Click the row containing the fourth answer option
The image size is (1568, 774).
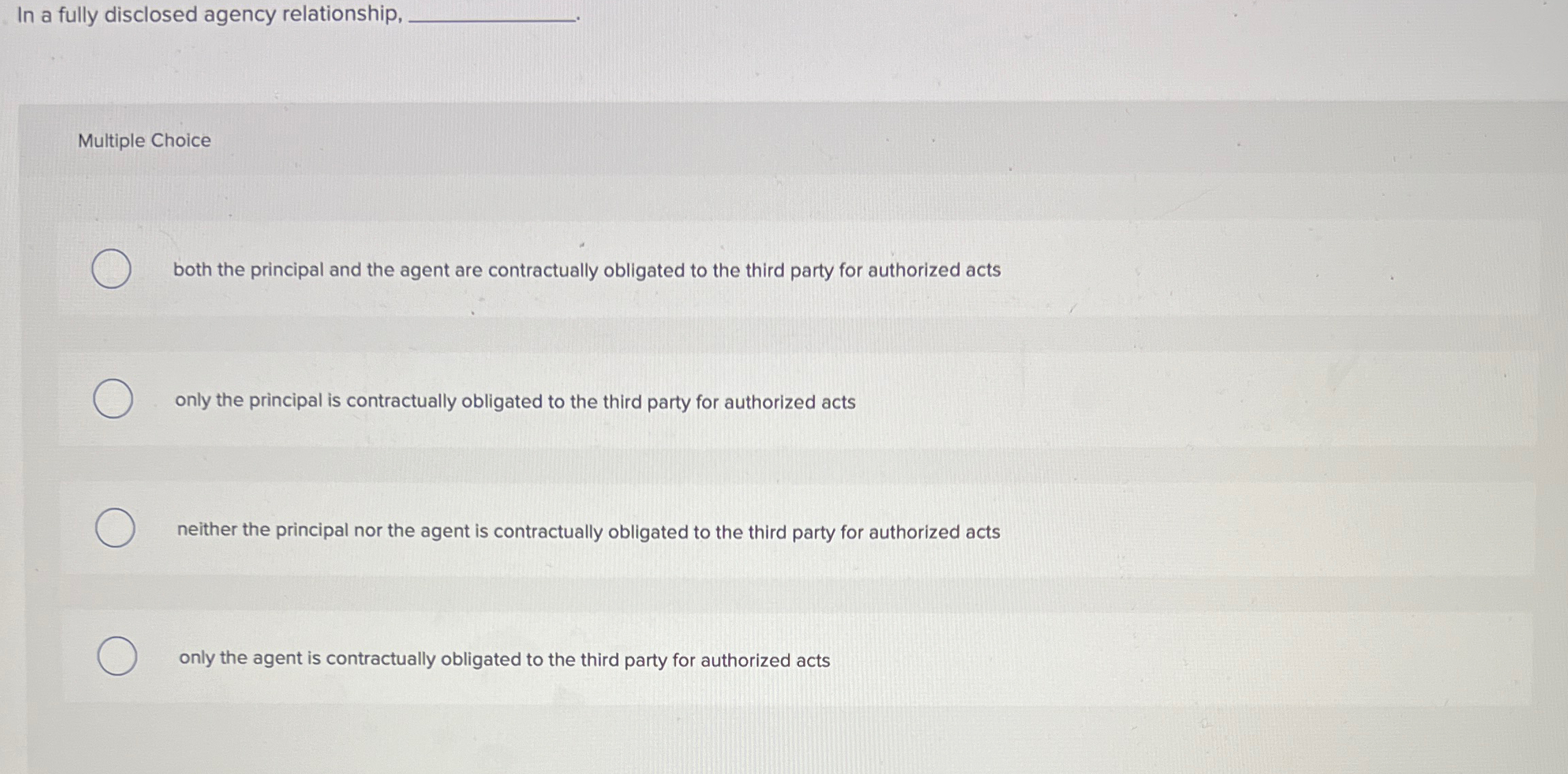click(751, 657)
